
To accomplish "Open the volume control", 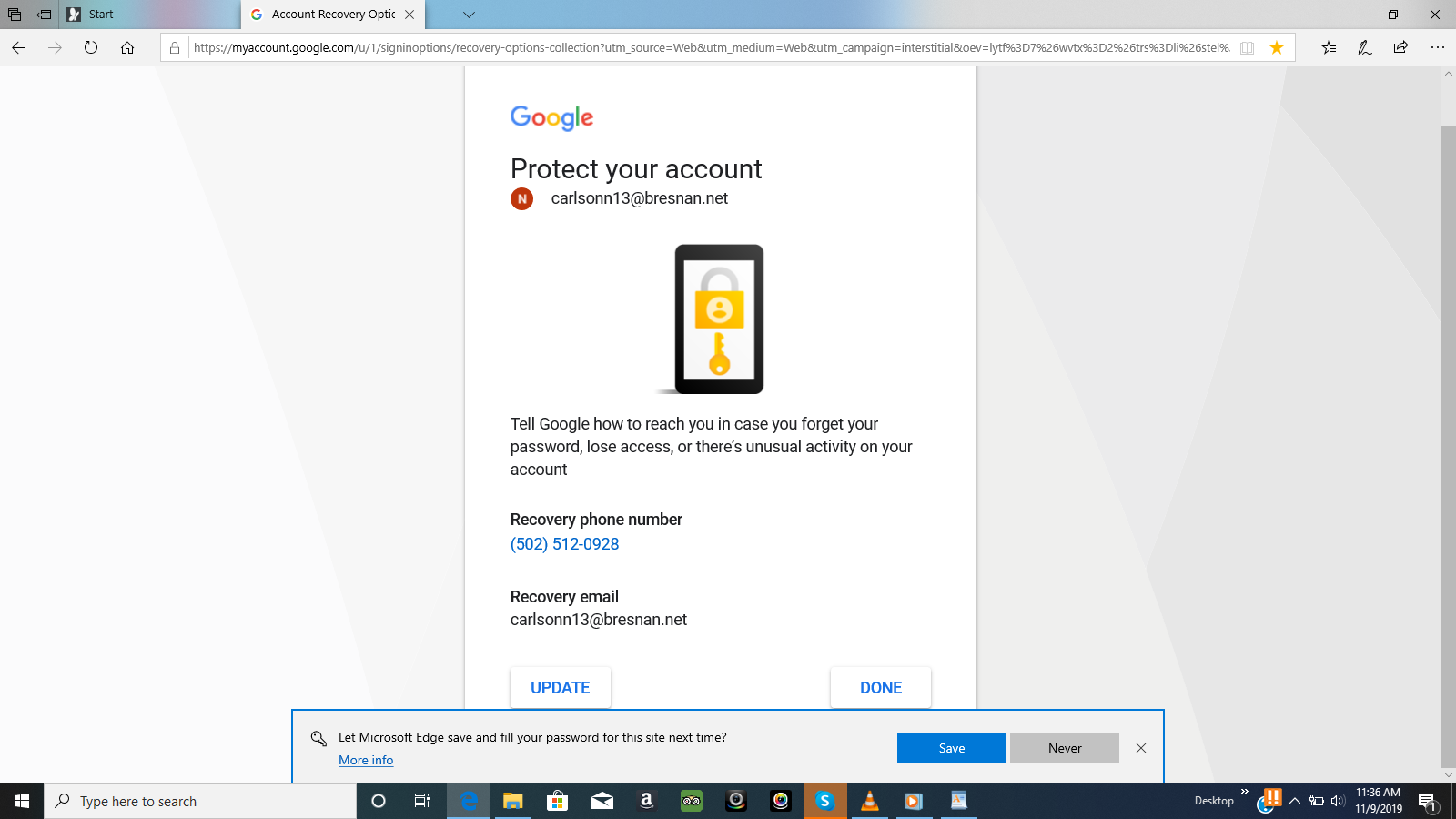I will tap(1338, 801).
